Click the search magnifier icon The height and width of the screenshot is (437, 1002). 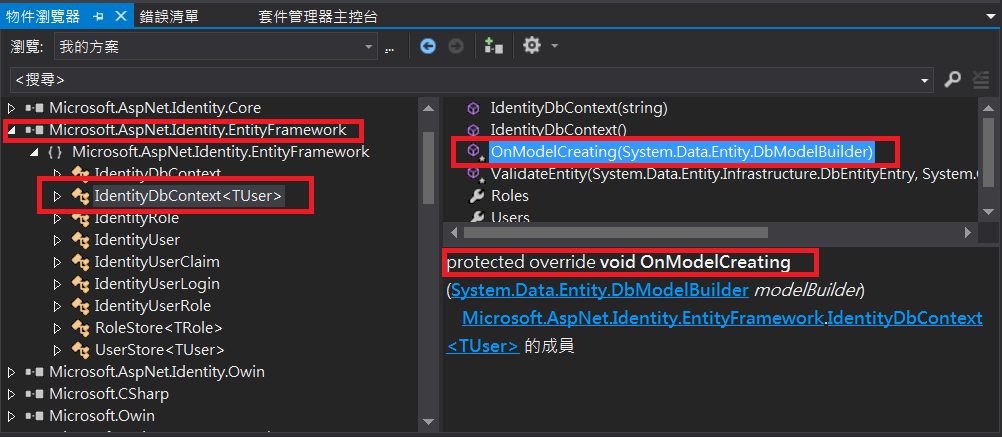[952, 79]
